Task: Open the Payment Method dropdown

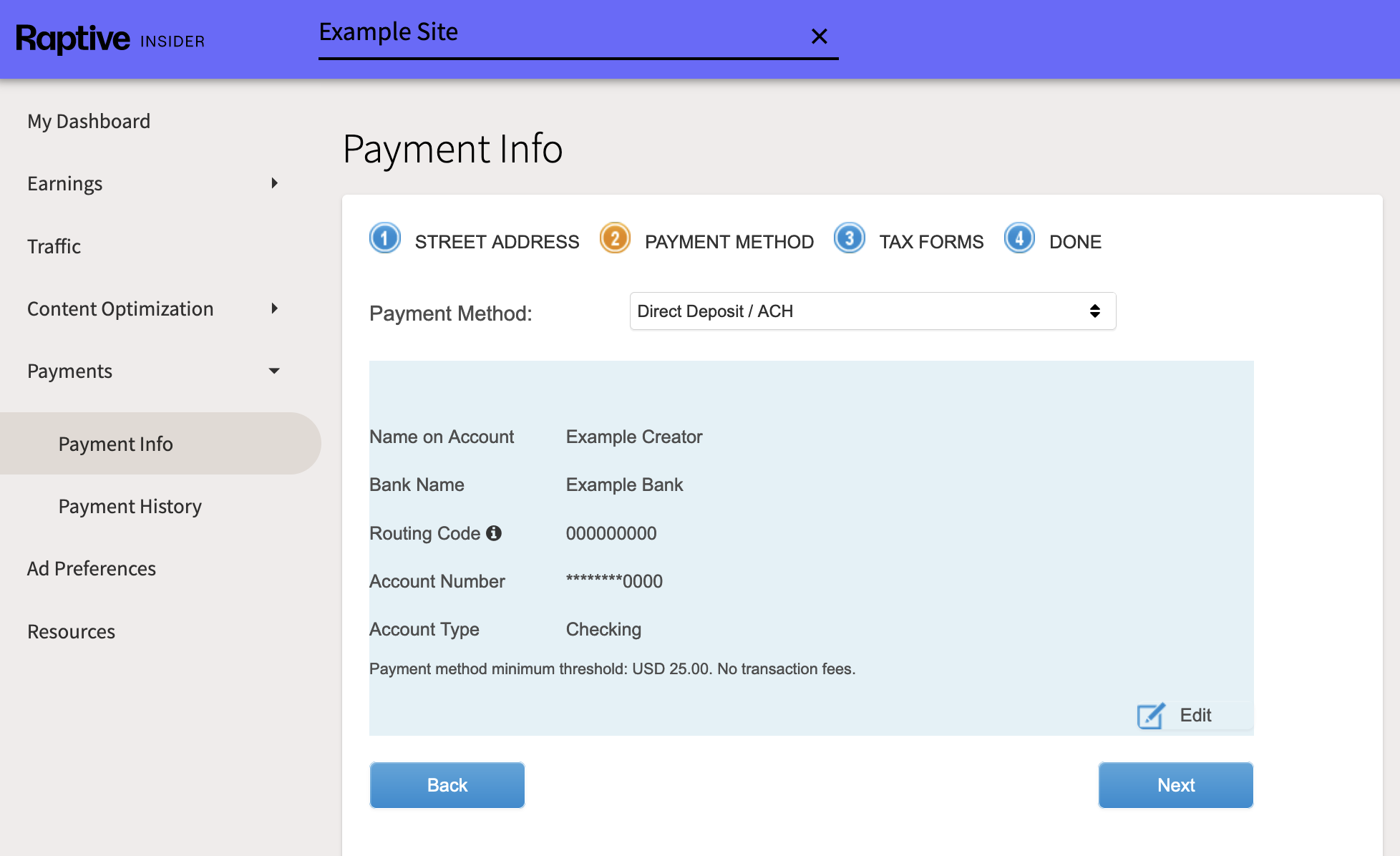Action: pyautogui.click(x=872, y=311)
